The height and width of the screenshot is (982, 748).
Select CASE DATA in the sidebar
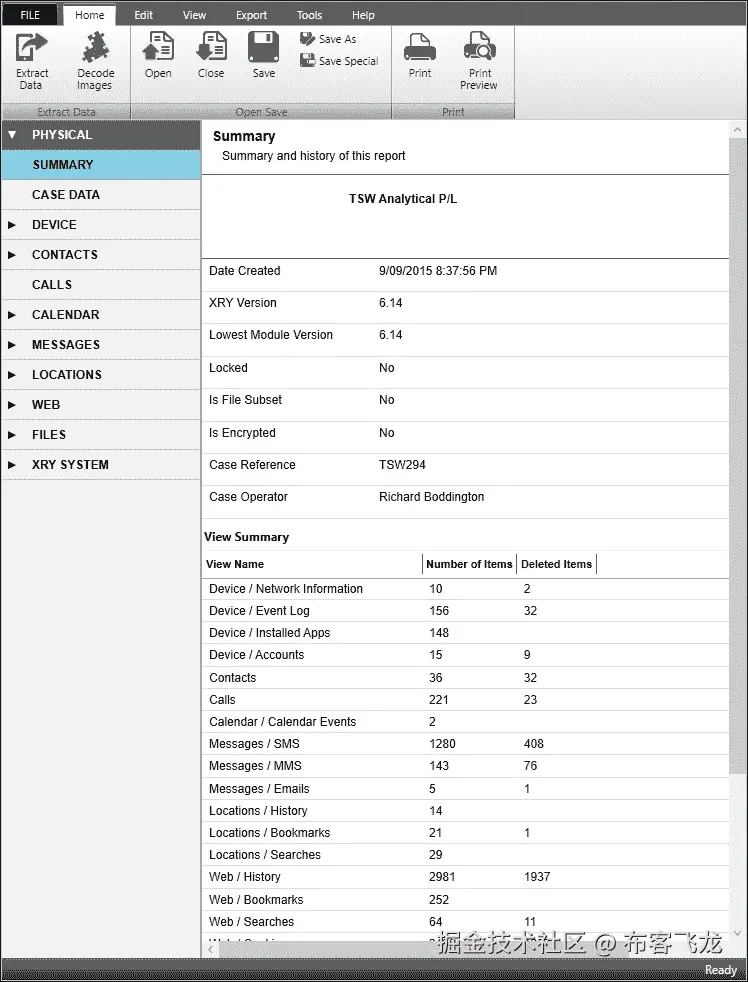[101, 195]
